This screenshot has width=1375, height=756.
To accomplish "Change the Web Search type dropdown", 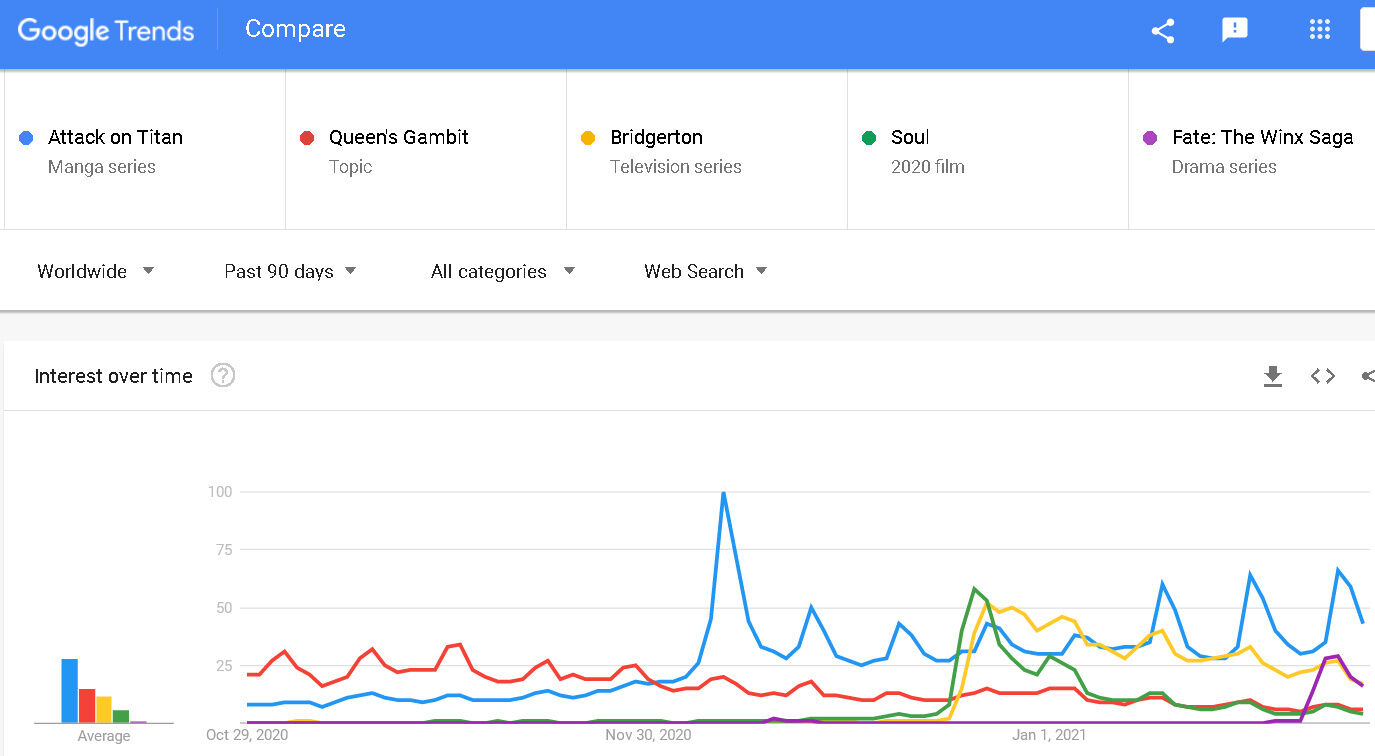I will (705, 271).
